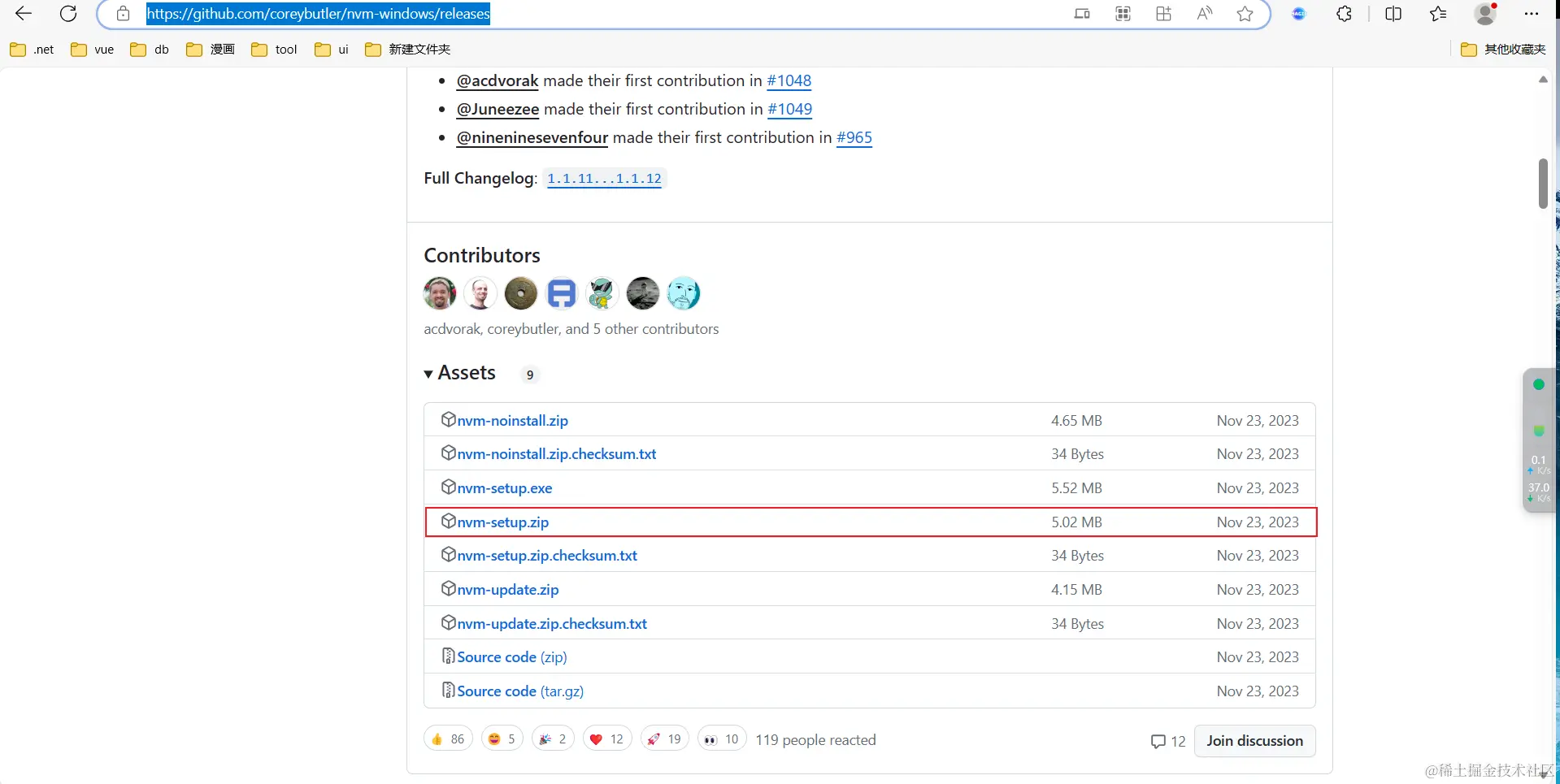Open the read aloud icon in address bar

1204,14
